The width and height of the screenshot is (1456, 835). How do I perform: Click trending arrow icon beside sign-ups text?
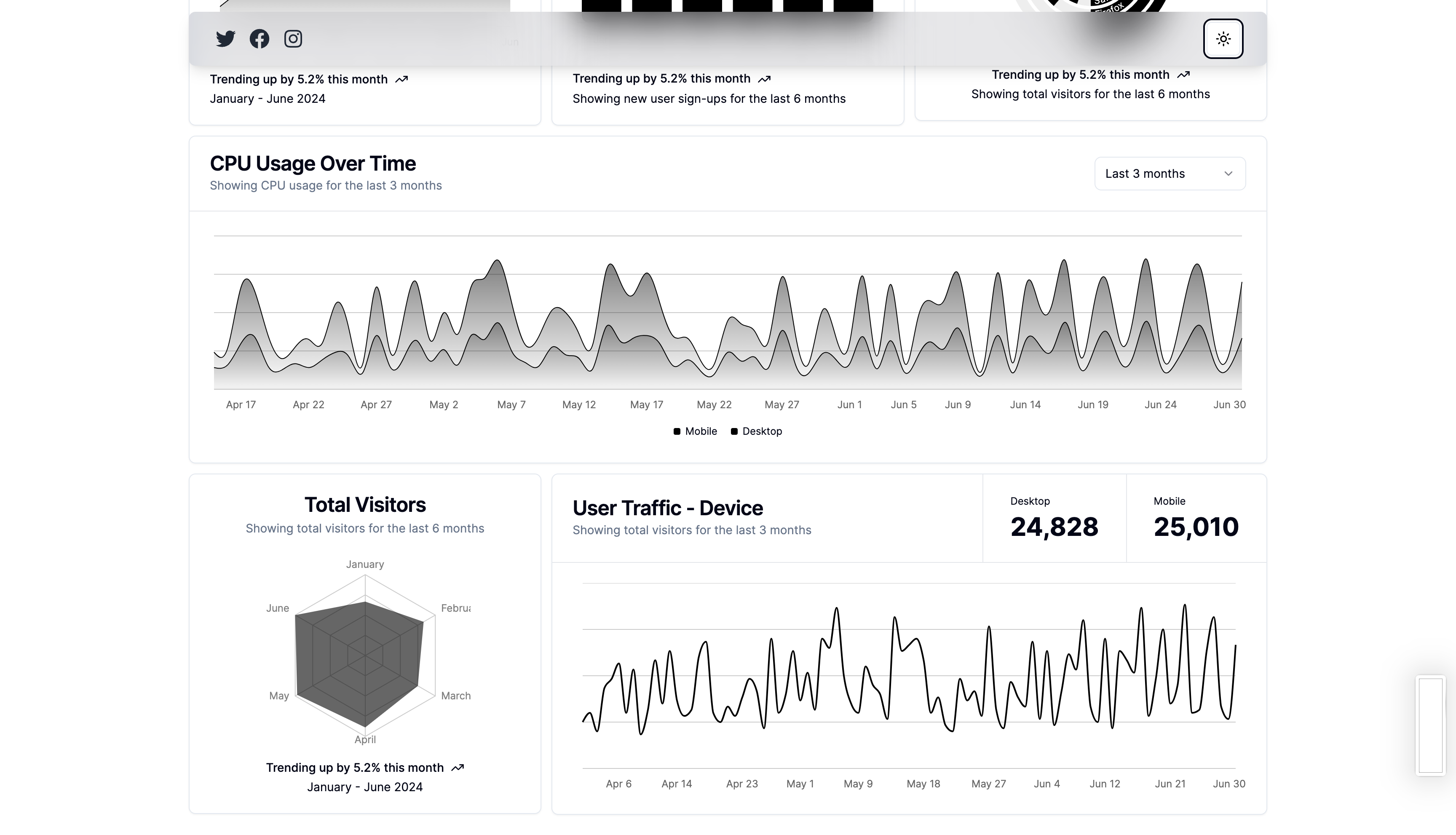point(764,78)
